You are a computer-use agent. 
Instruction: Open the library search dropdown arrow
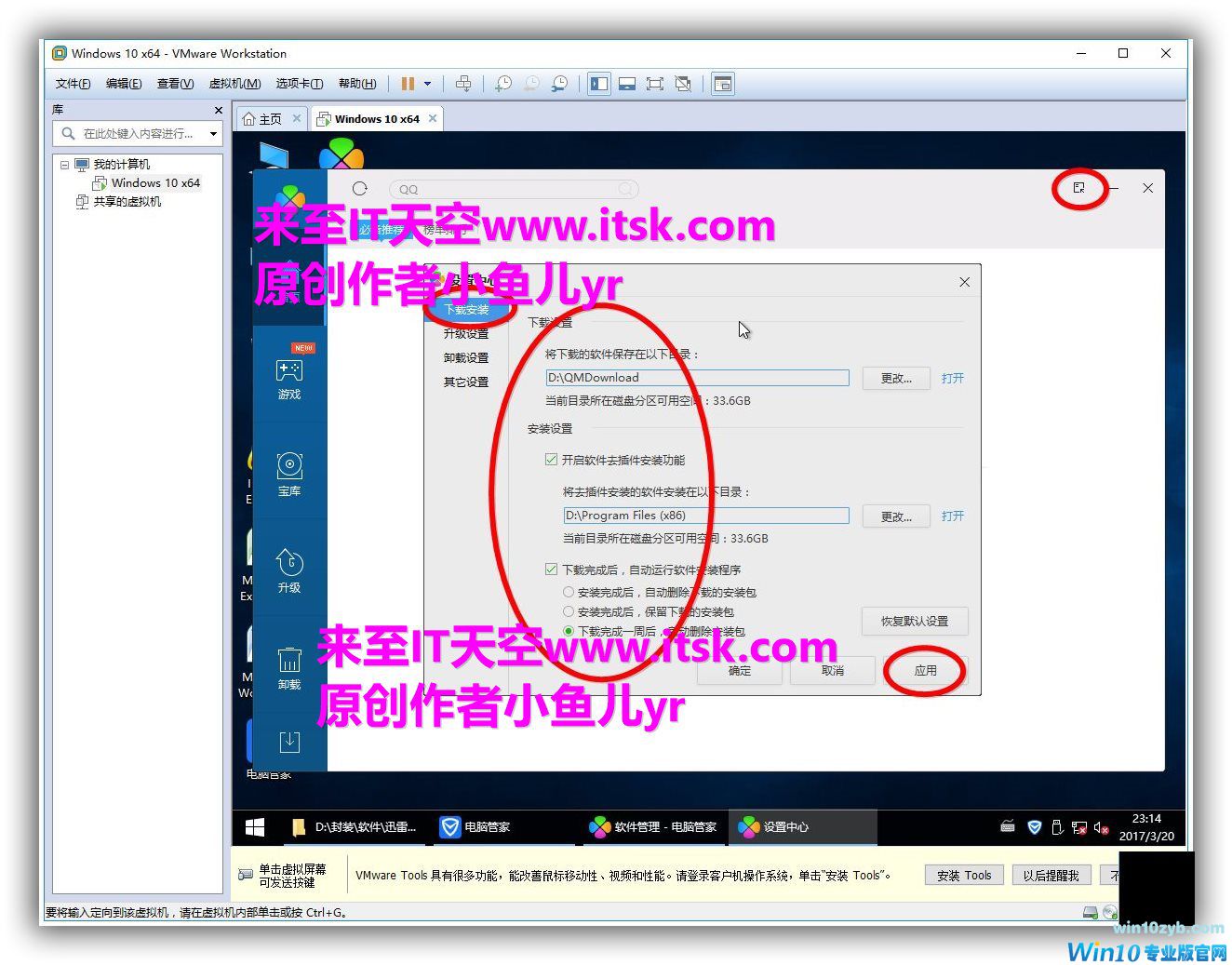point(214,134)
